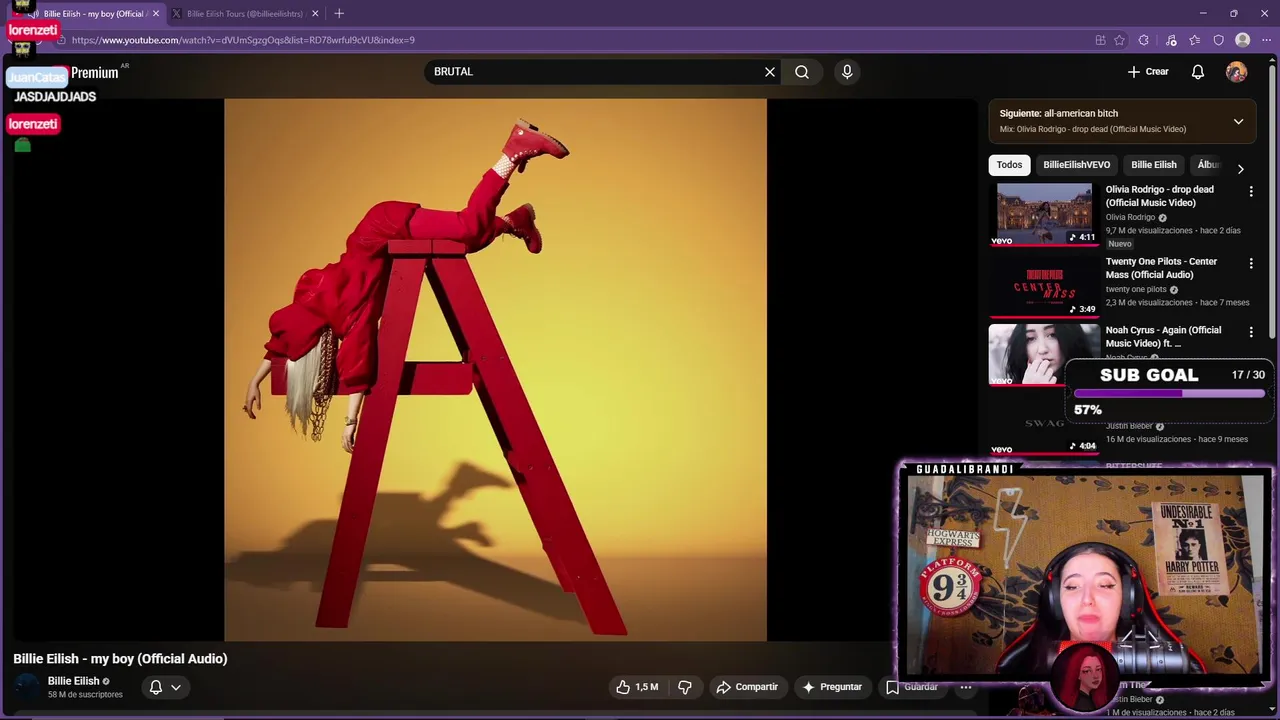This screenshot has width=1280, height=720.
Task: Select the BillieEilishVEVO filter chip
Action: coord(1076,165)
